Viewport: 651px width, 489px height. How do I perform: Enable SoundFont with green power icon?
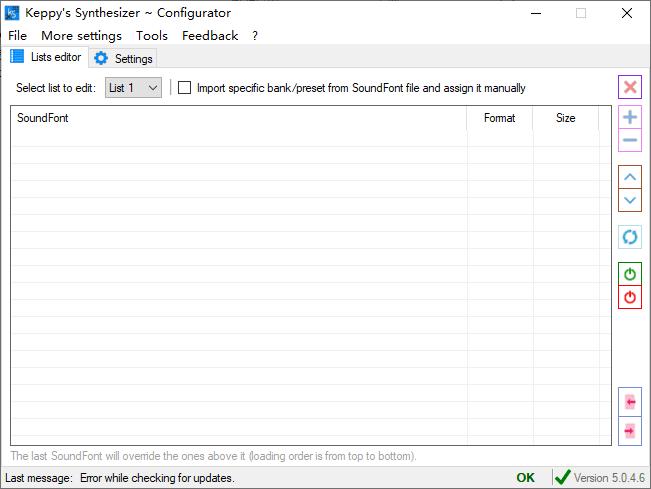(x=630, y=274)
